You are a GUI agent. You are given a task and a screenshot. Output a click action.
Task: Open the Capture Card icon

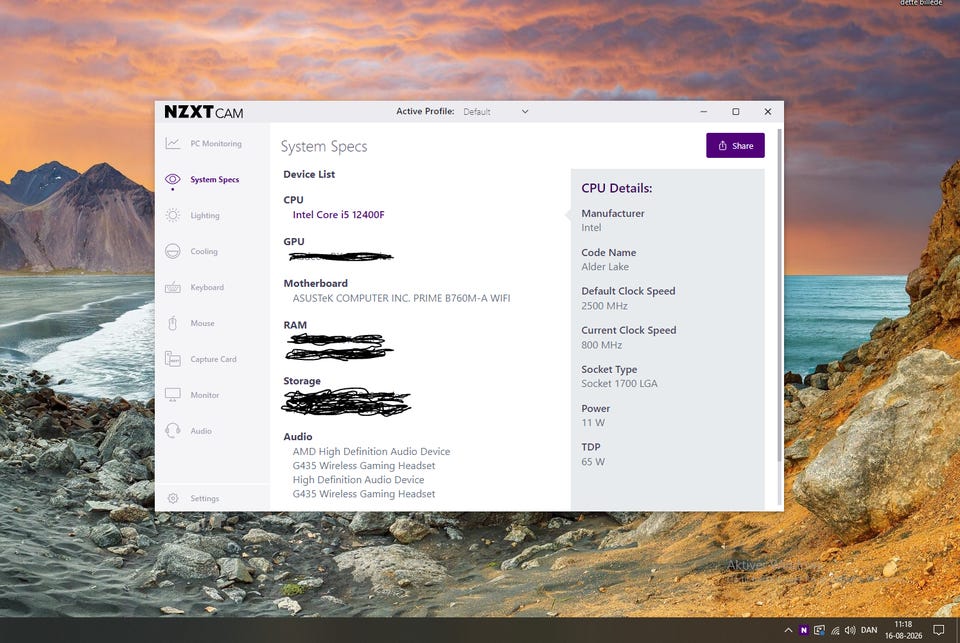pyautogui.click(x=173, y=359)
